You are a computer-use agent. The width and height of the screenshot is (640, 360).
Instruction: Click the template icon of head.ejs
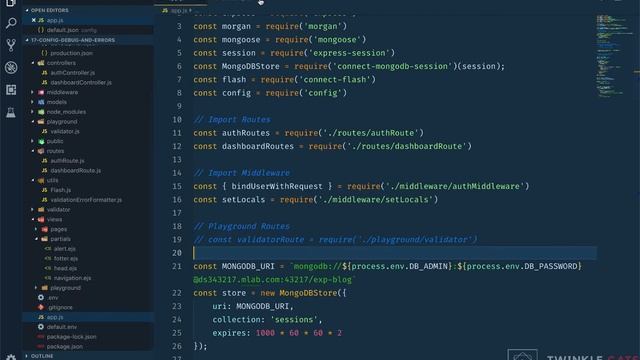coord(48,268)
